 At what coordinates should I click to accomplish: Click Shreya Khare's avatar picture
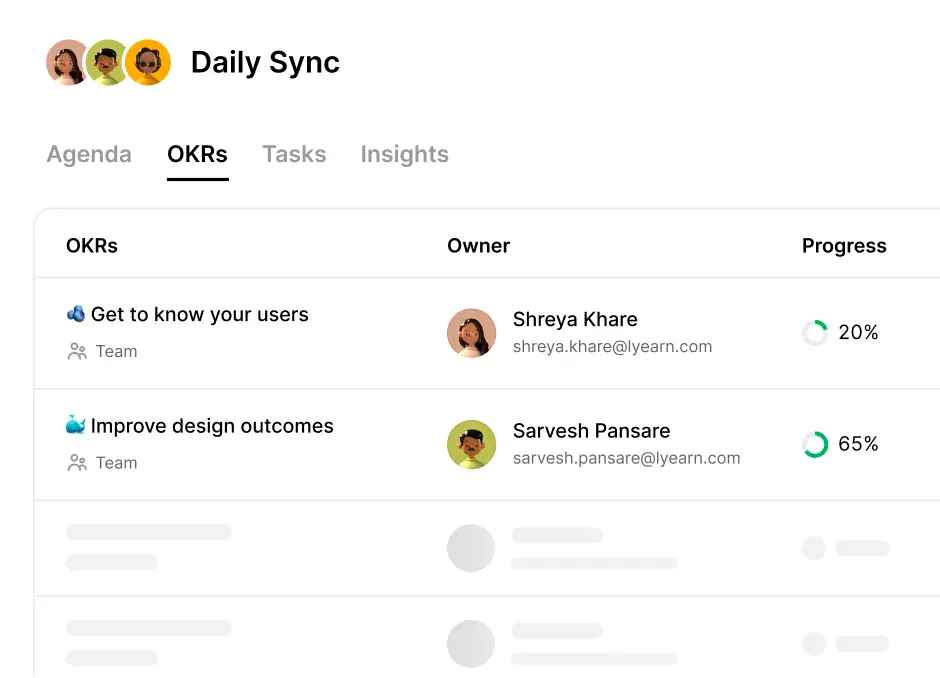471,333
